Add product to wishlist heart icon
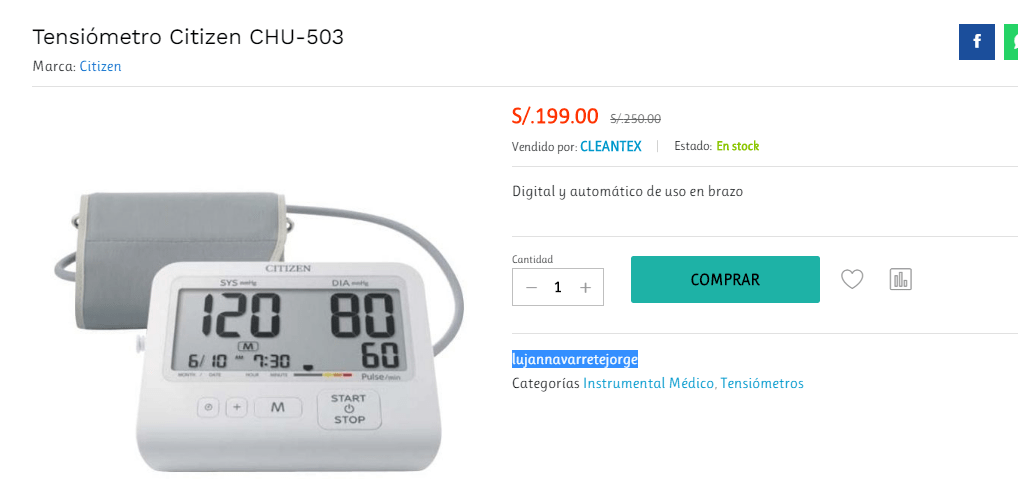1018x495 pixels. pyautogui.click(x=852, y=279)
